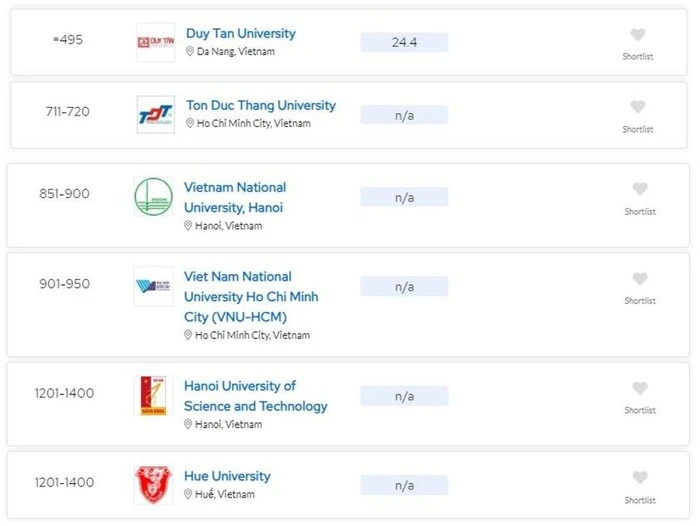The image size is (700, 526).
Task: Heart Hanoi University of Science and Technology
Action: point(640,388)
